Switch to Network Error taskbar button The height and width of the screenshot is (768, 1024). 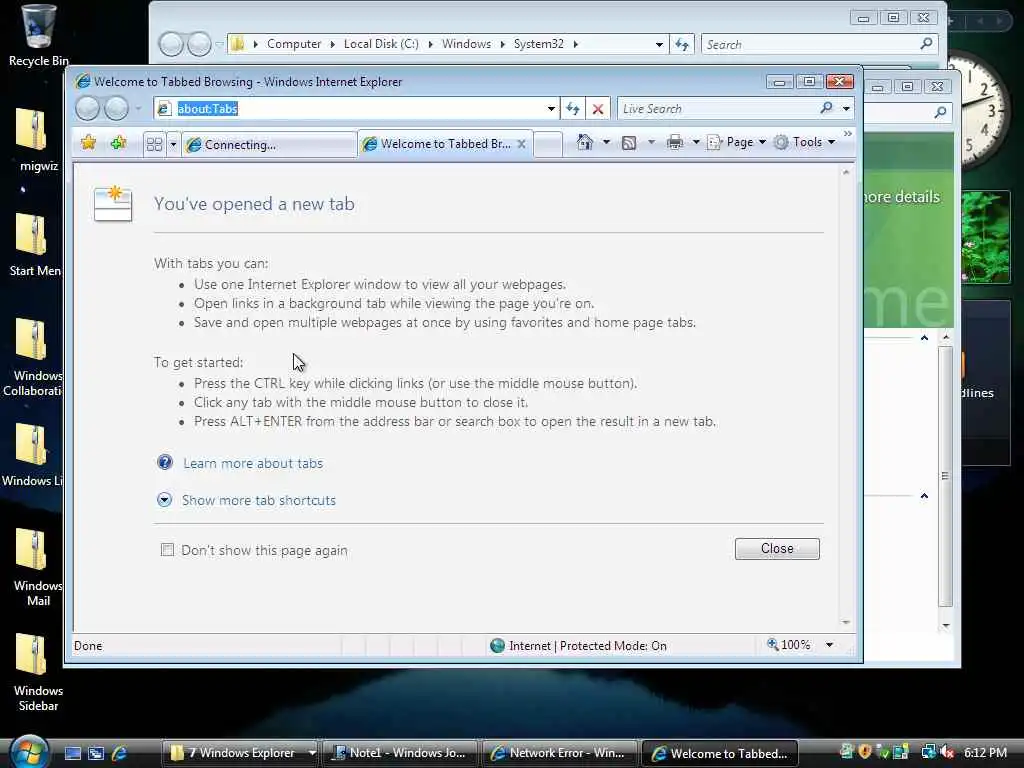coord(560,753)
